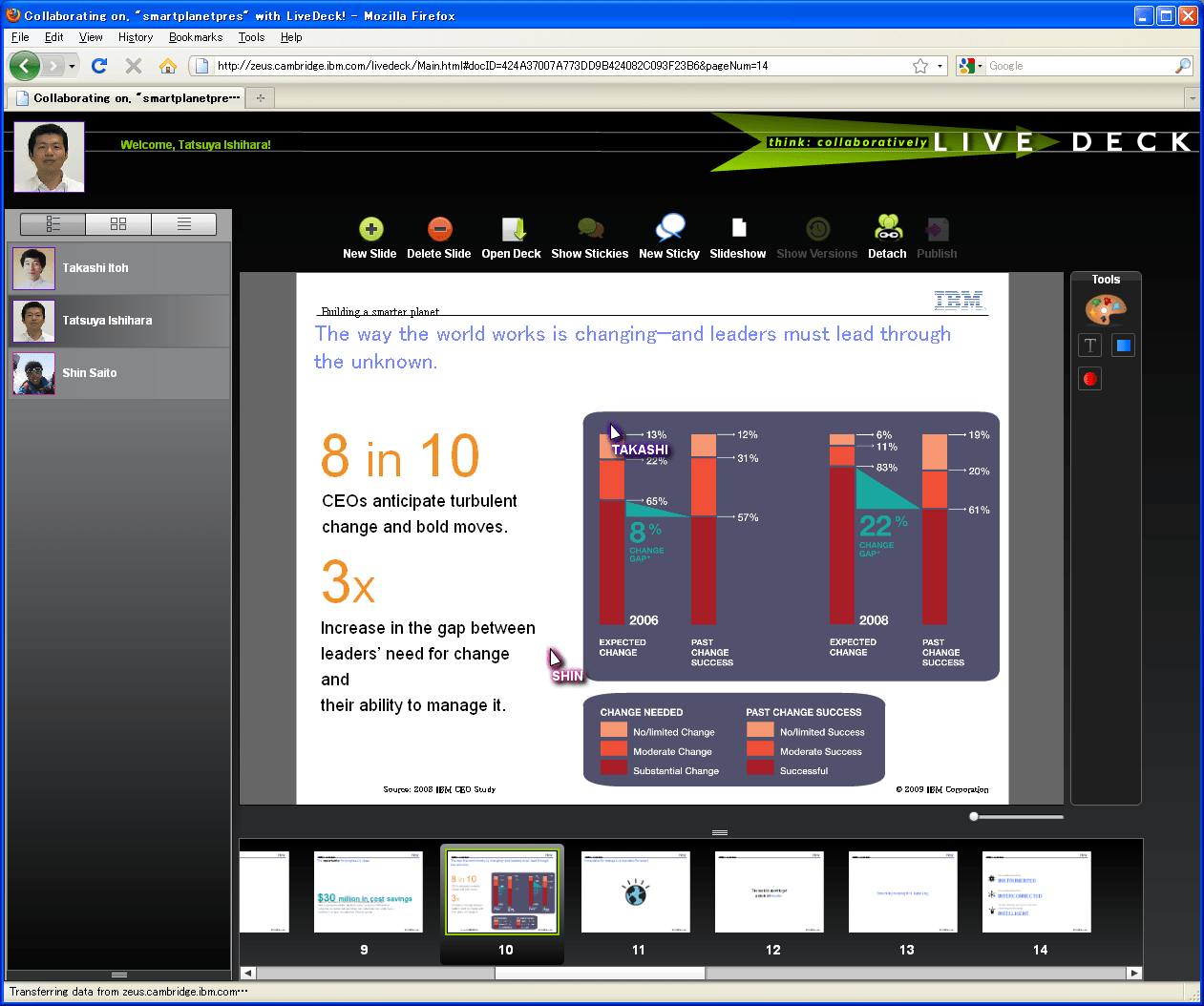Select participant Tatsuya Ishihara
This screenshot has height=1006, width=1204.
tap(119, 321)
